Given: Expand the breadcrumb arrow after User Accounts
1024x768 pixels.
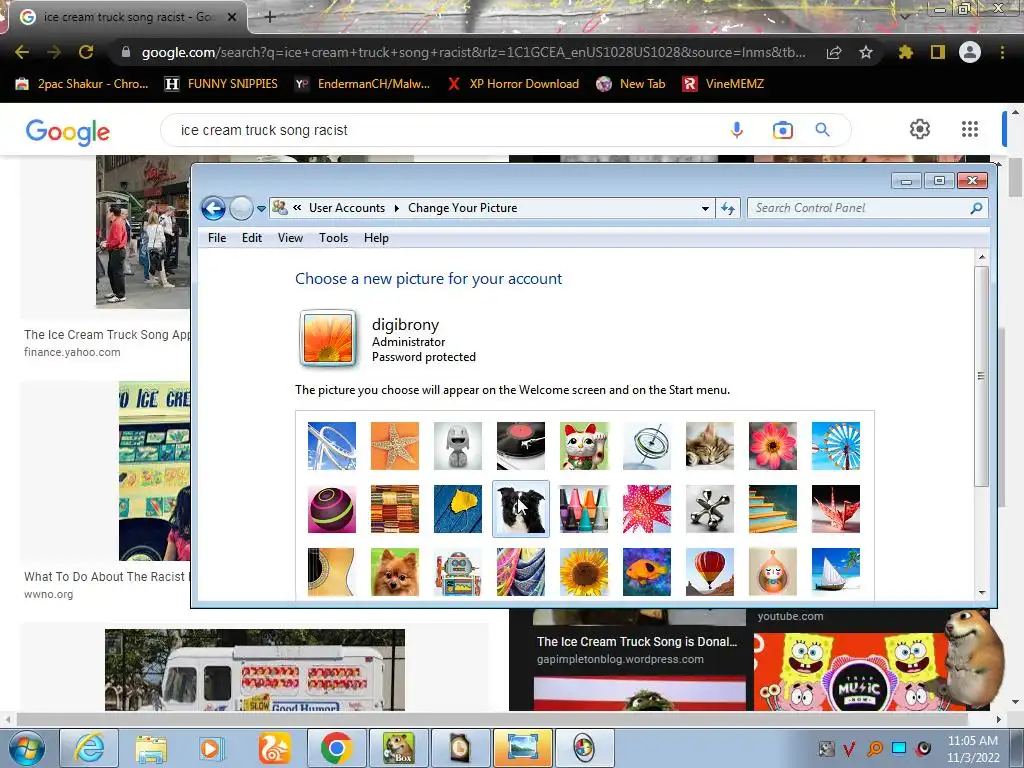Looking at the screenshot, I should point(396,208).
